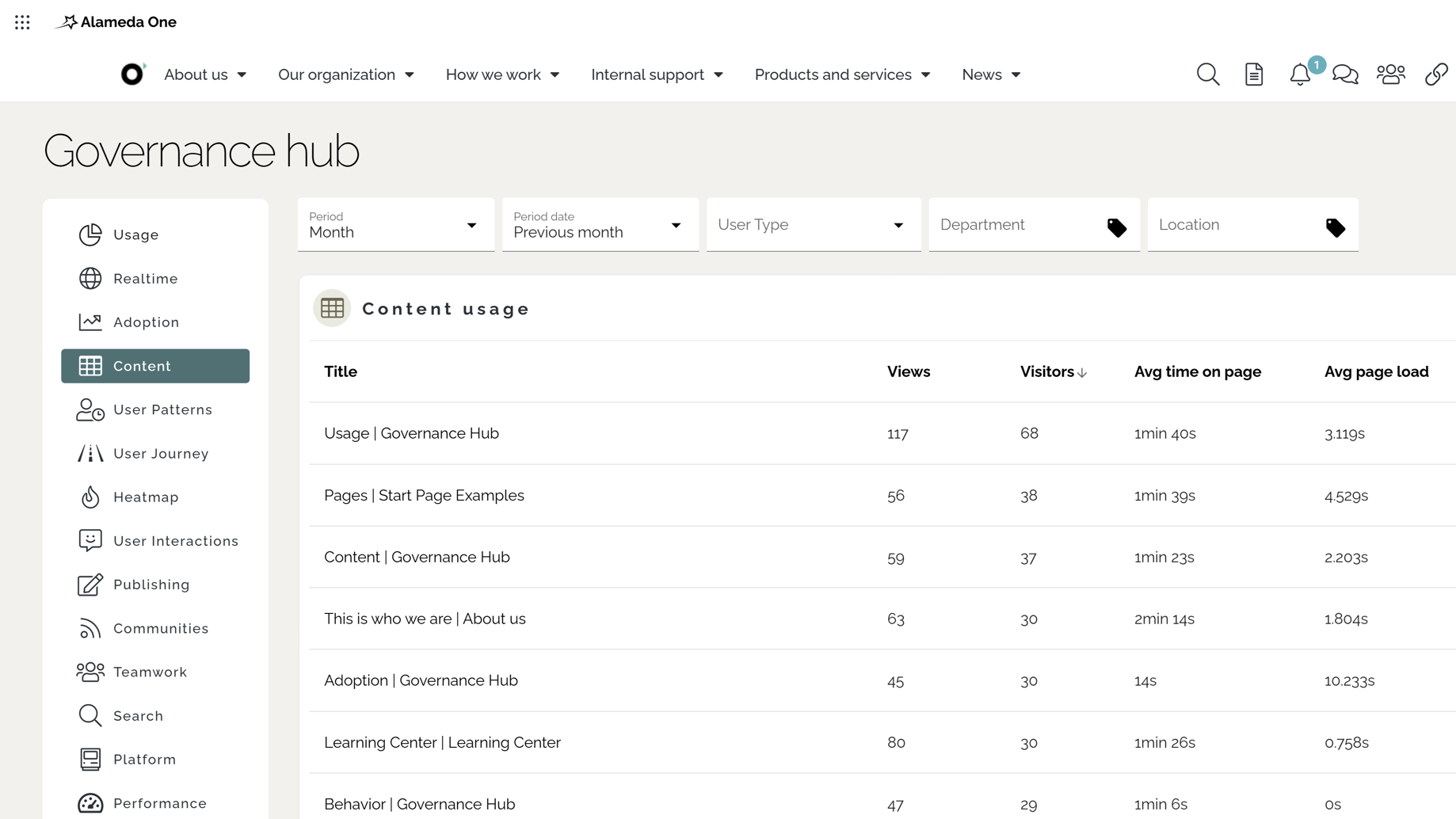Go to Teamwork section
The width and height of the screenshot is (1456, 819).
pyautogui.click(x=155, y=672)
